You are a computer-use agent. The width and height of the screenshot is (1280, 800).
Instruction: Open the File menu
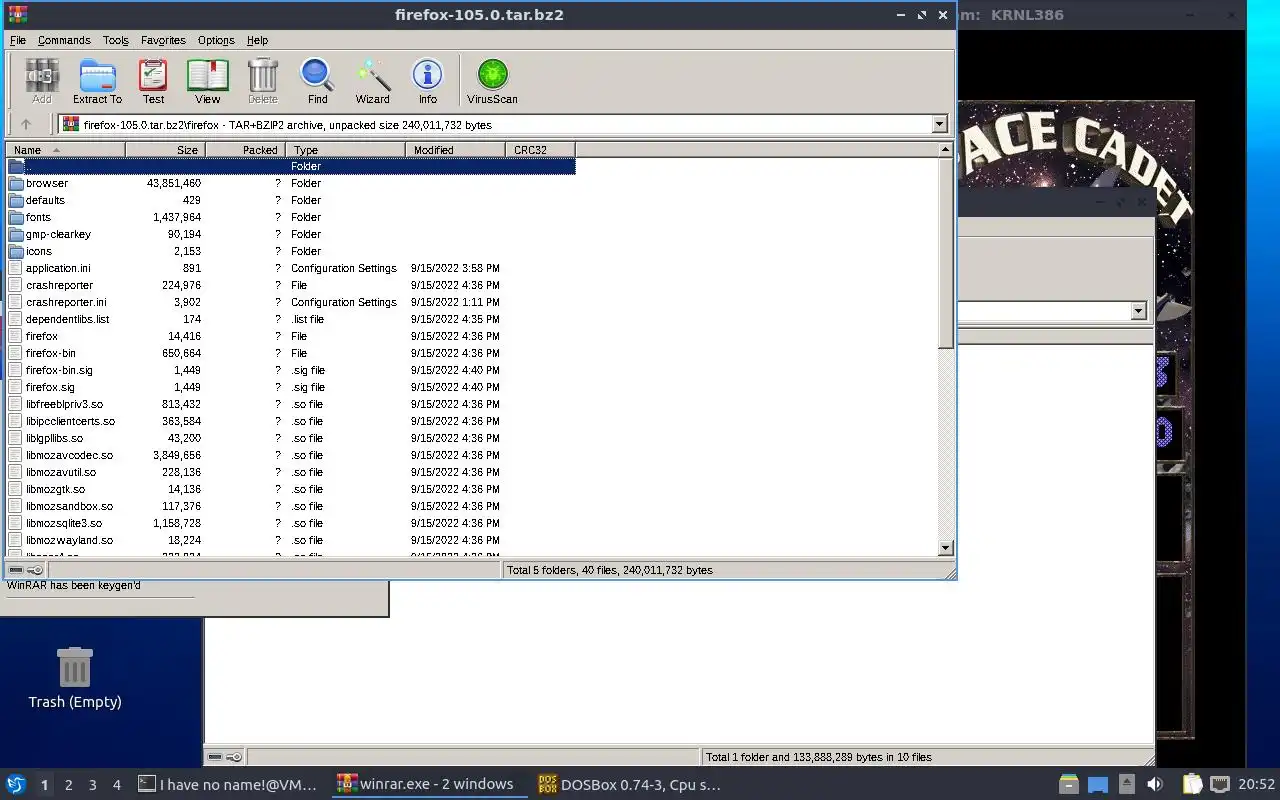click(x=18, y=40)
